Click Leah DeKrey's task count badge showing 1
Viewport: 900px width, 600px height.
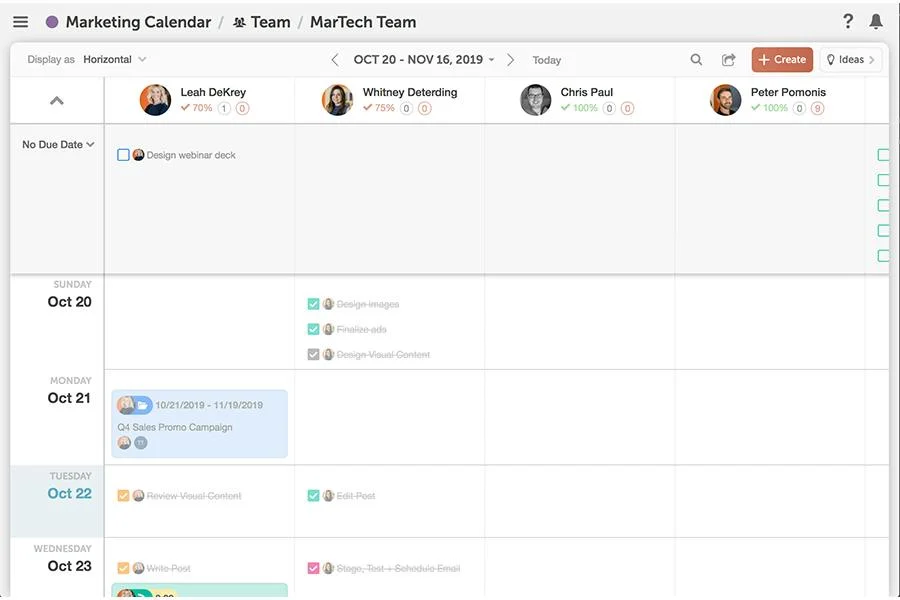(x=224, y=108)
